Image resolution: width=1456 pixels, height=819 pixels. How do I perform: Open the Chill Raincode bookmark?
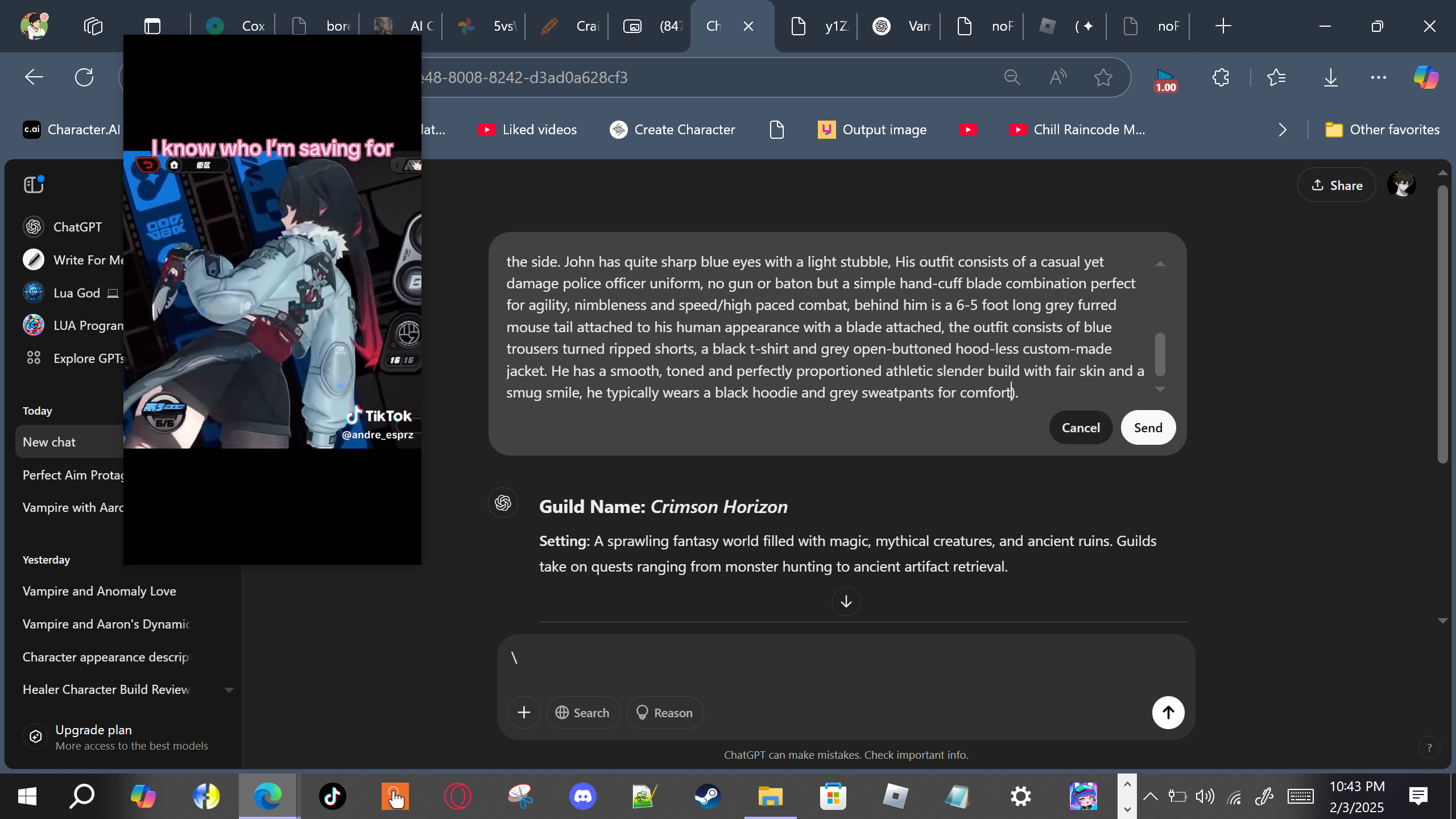[x=1077, y=130]
